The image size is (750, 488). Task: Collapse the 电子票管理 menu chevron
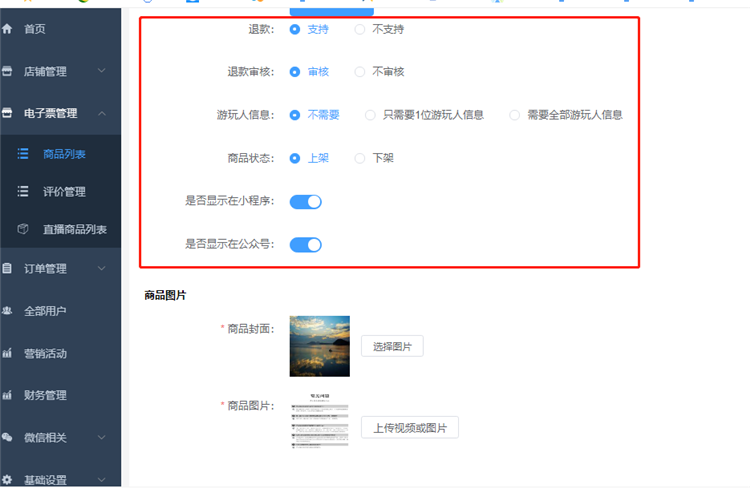[x=102, y=113]
